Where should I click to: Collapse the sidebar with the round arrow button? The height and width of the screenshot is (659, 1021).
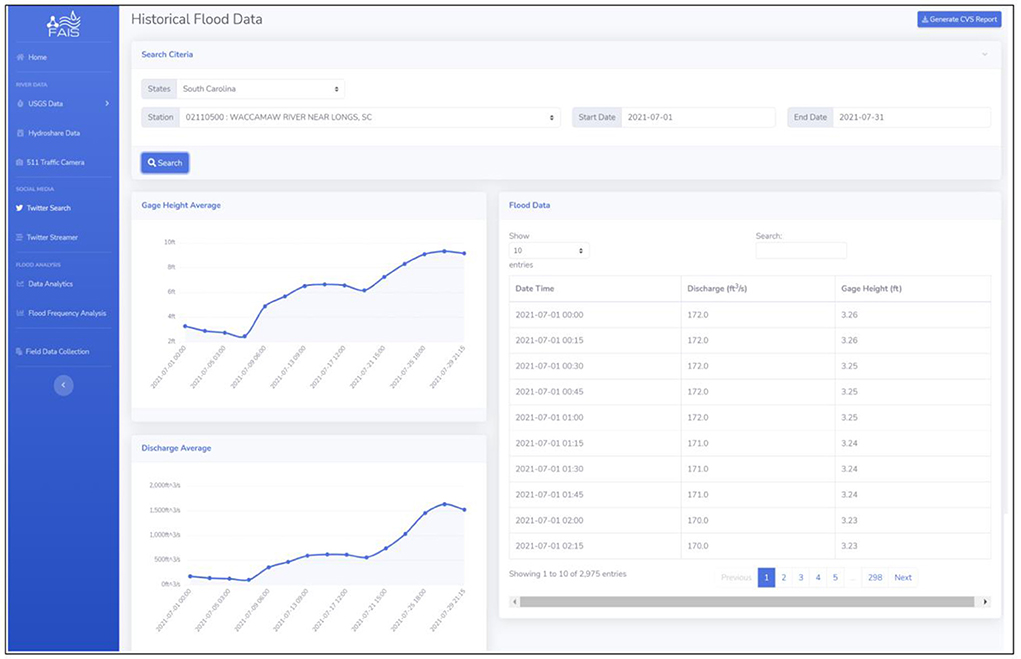(x=63, y=385)
